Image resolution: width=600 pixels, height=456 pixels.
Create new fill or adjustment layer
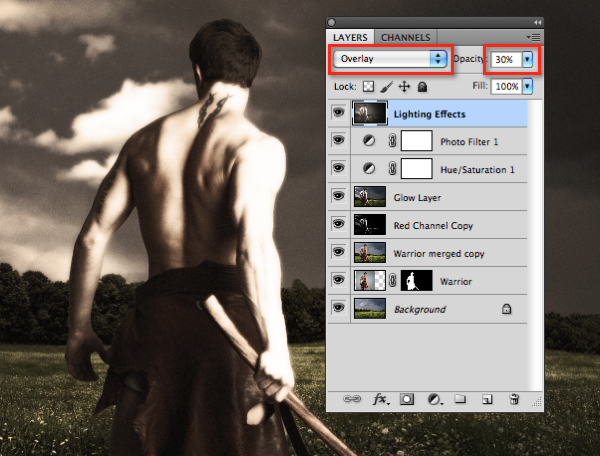pos(434,399)
